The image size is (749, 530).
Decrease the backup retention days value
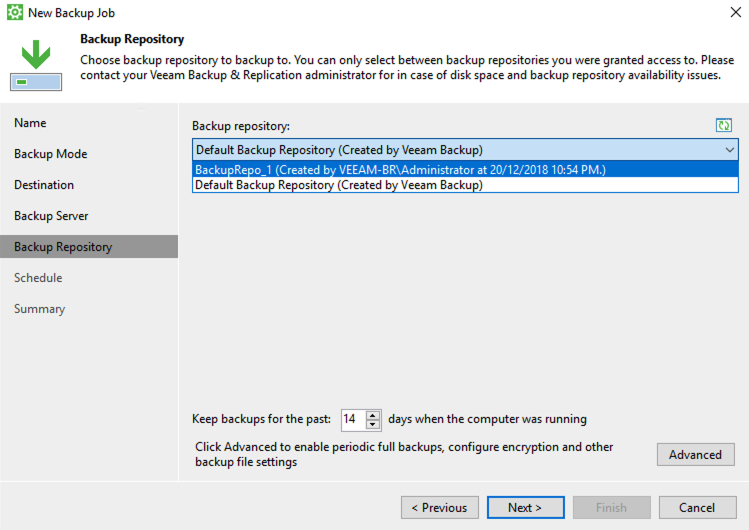pos(373,425)
